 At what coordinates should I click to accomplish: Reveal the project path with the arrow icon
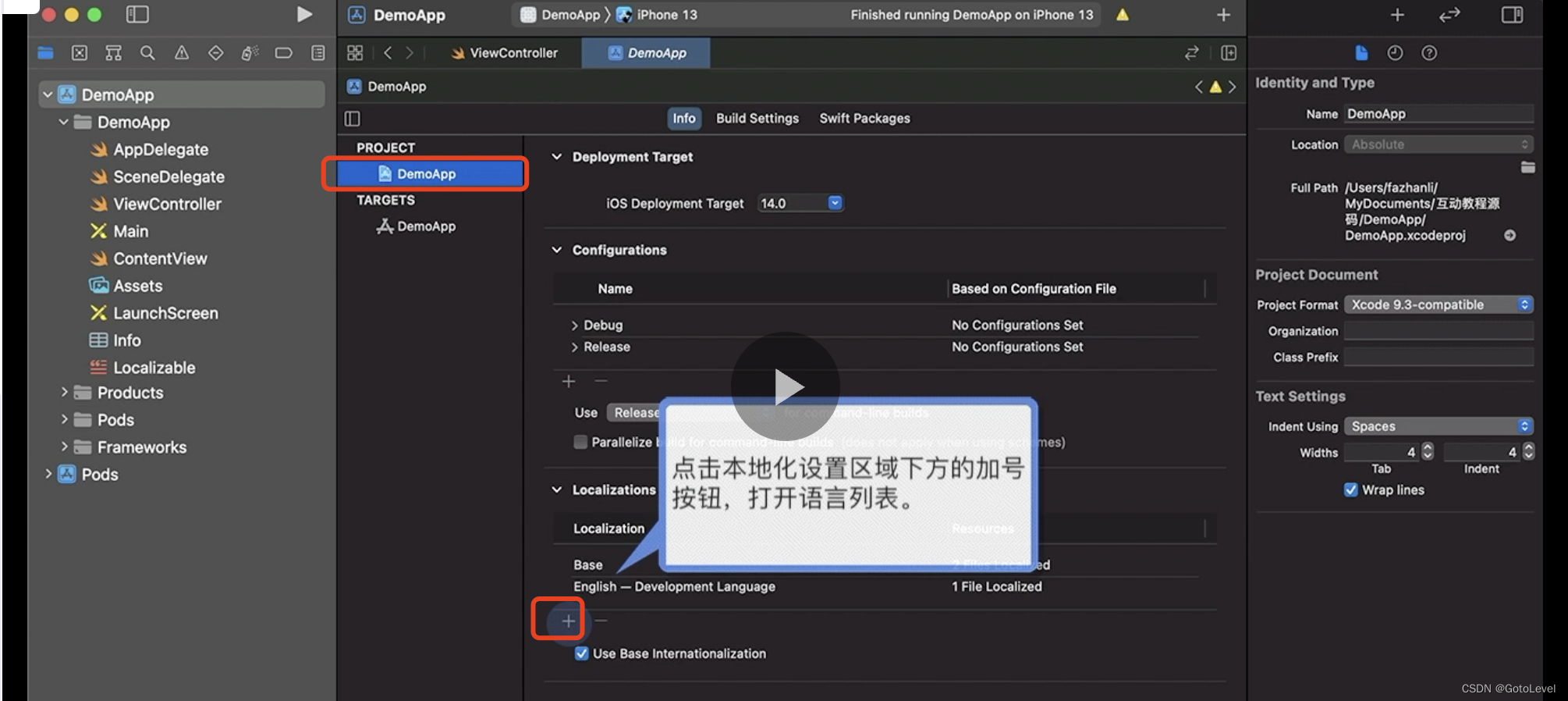click(x=1510, y=235)
